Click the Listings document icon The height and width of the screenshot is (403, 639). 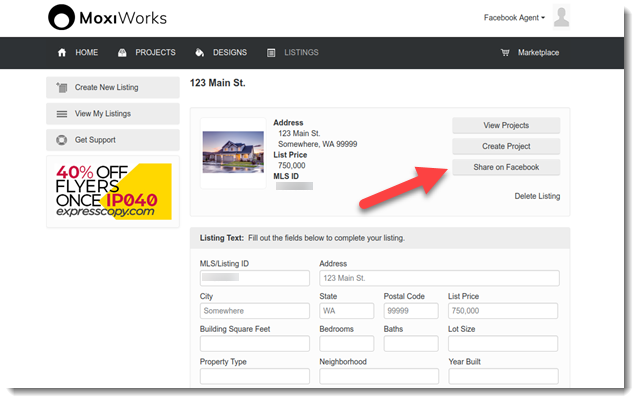[271, 52]
